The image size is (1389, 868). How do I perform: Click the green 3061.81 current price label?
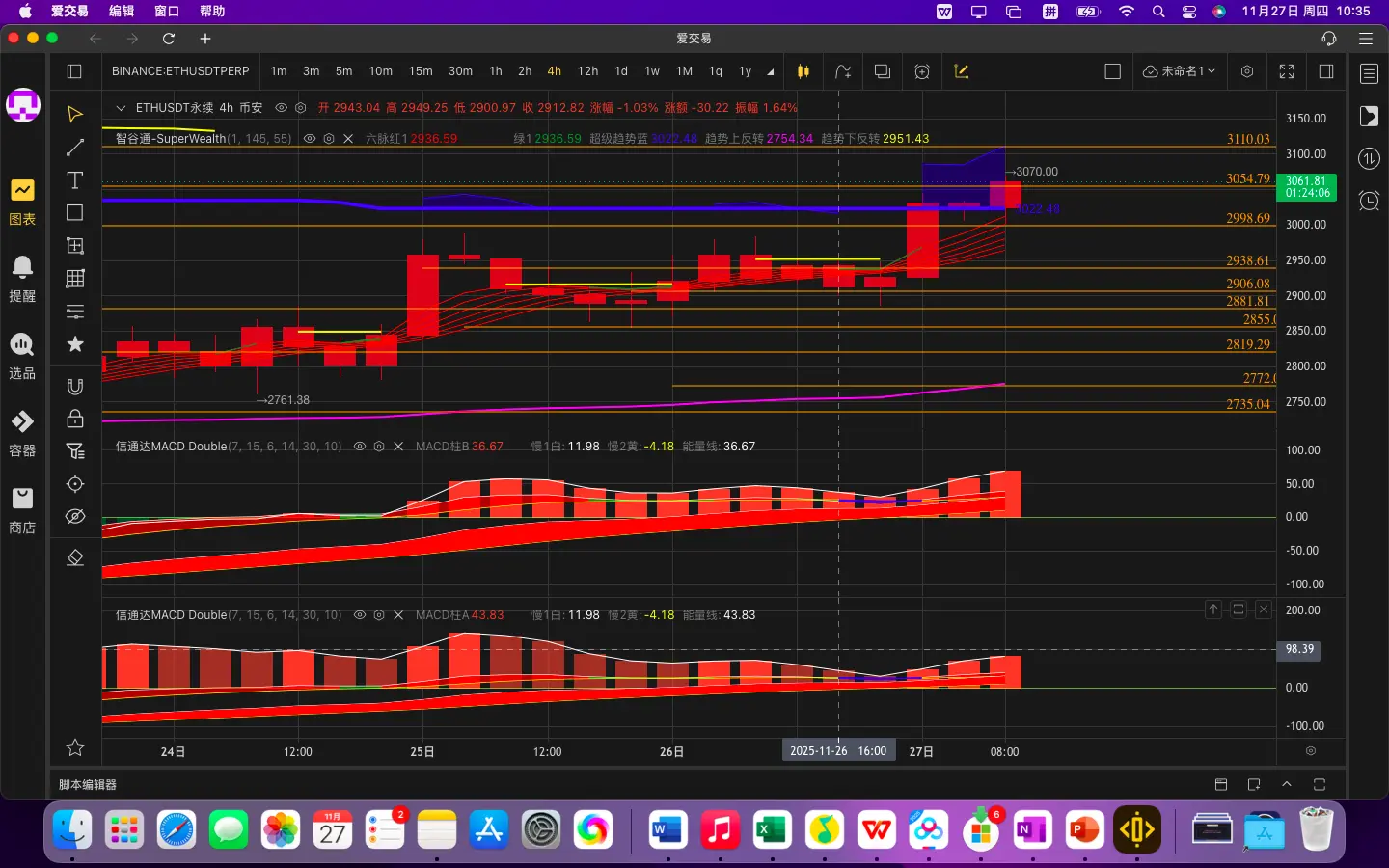(x=1307, y=187)
